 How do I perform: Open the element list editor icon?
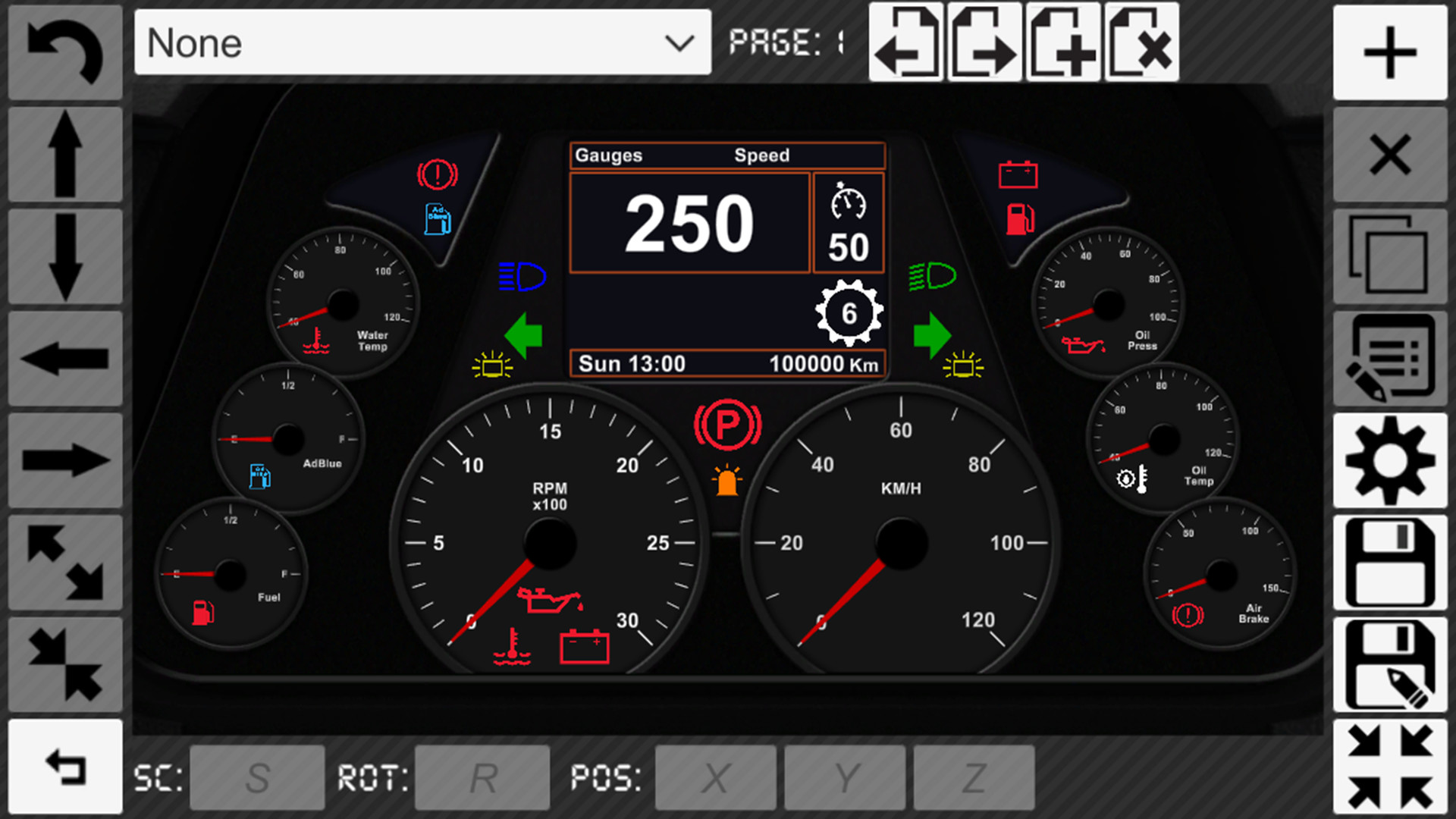1390,356
